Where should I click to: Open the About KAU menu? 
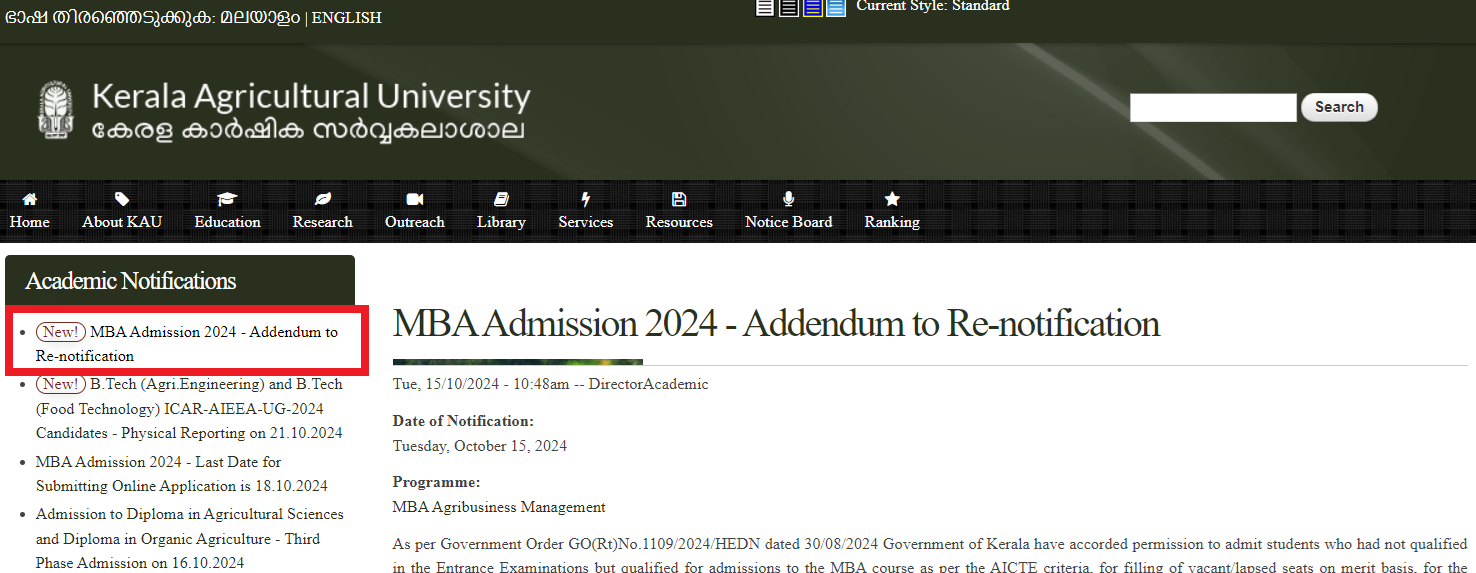coord(122,222)
